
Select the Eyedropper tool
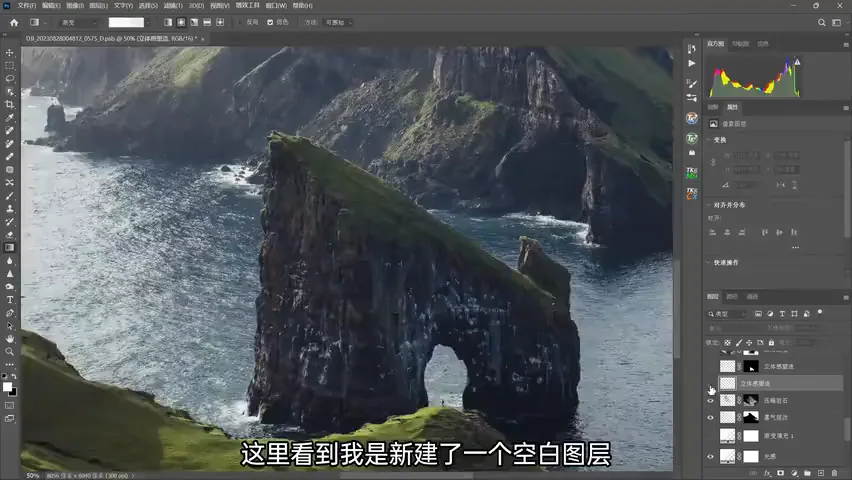[10, 118]
